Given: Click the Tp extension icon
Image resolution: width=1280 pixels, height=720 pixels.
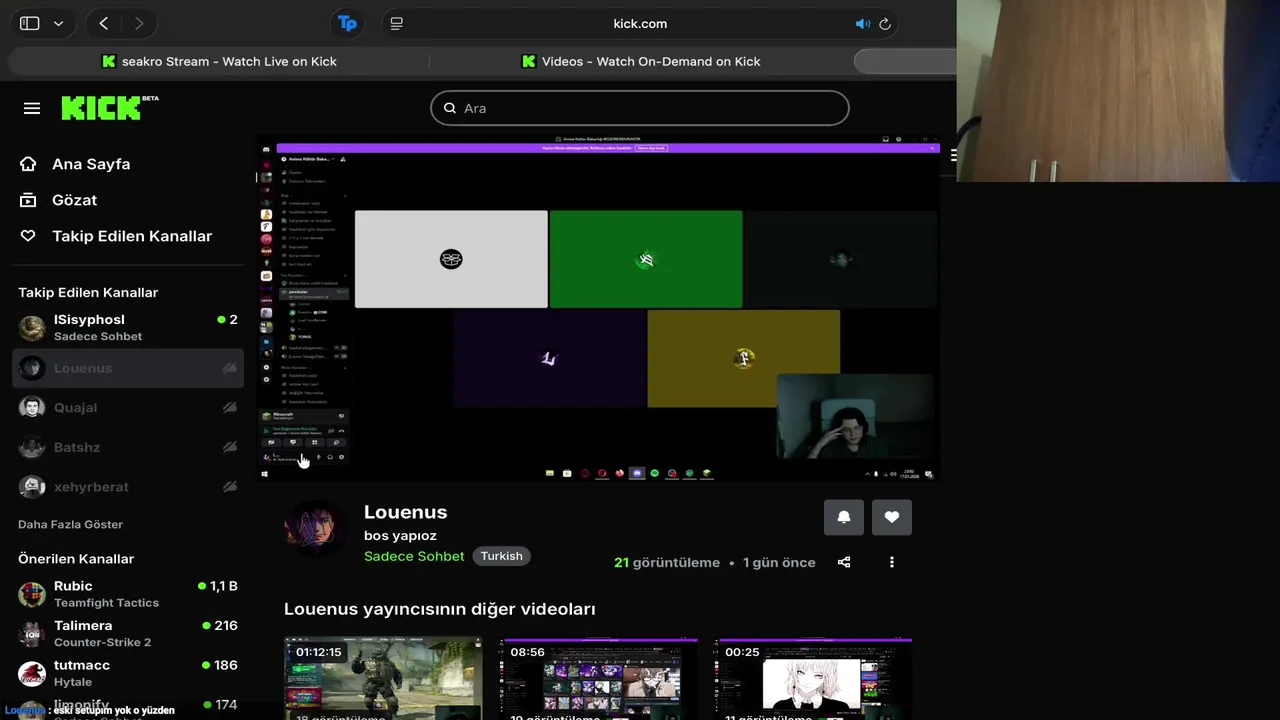Looking at the screenshot, I should [347, 23].
